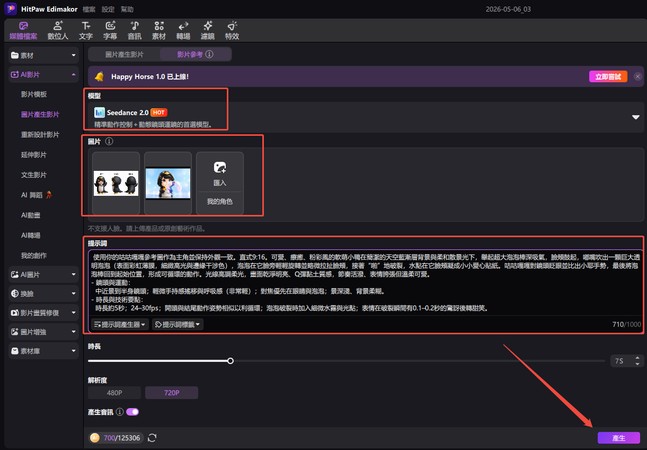
Task: Click the 立即嘗試 try now button
Action: (x=608, y=76)
